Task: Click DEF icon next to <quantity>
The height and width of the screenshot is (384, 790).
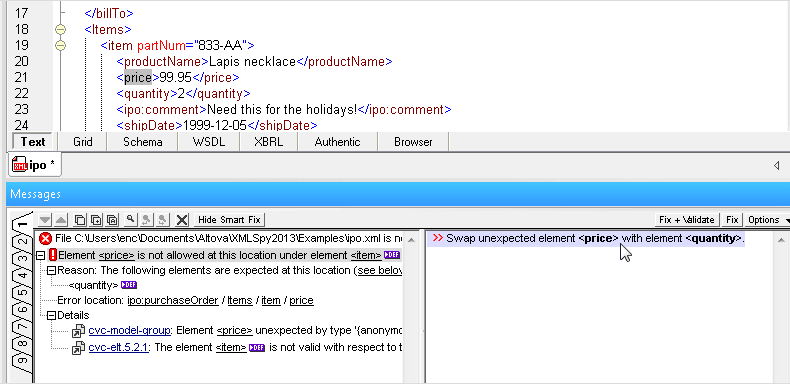Action: tap(129, 285)
